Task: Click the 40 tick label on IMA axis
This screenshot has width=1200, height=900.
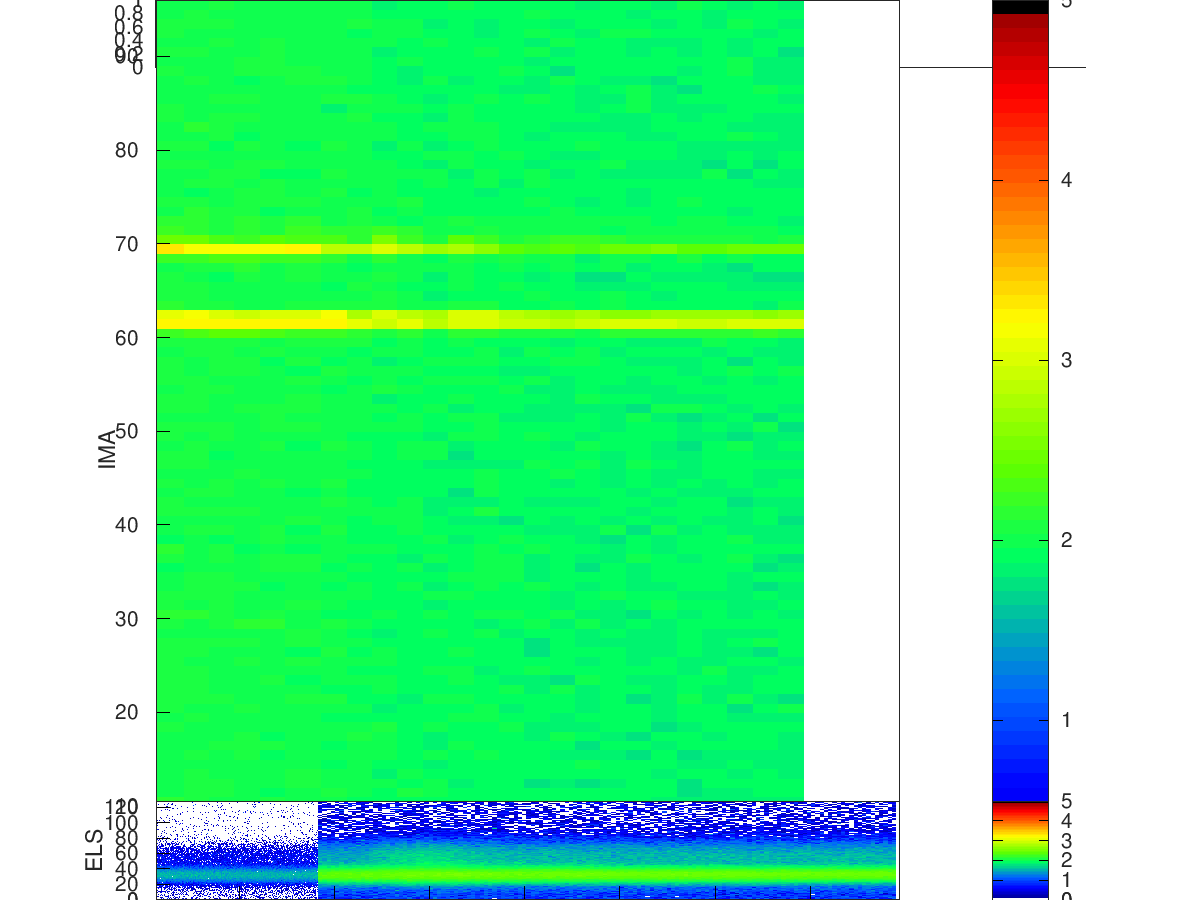Action: 127,524
